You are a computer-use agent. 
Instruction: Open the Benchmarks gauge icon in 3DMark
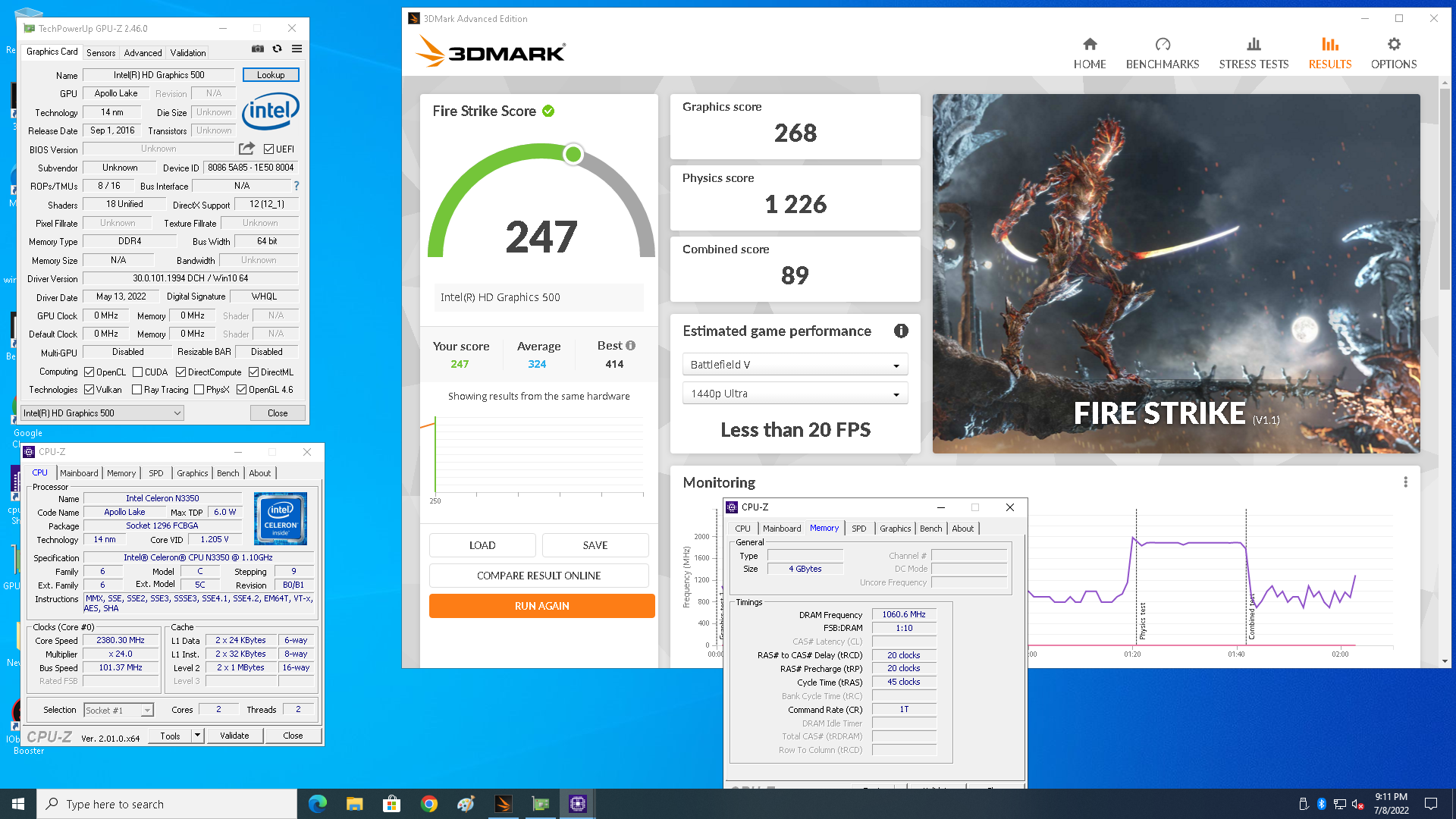tap(1163, 44)
